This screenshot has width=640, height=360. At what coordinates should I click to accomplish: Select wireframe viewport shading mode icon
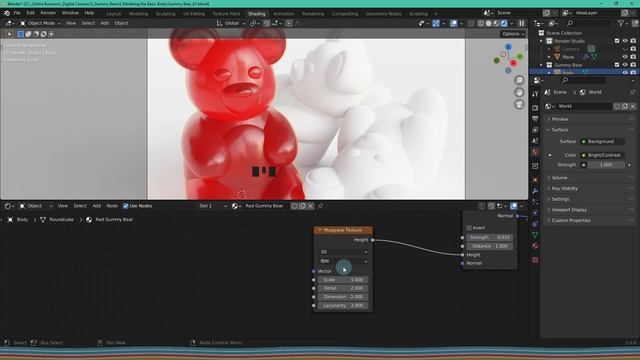click(481, 23)
